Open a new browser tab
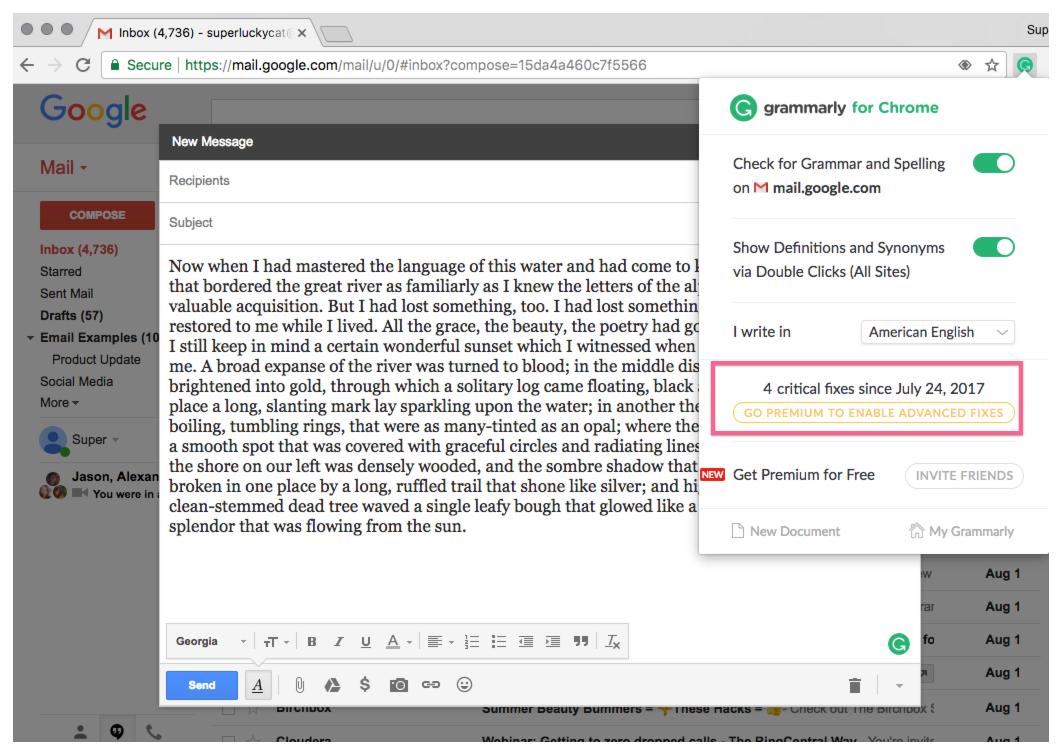The image size is (1062, 755). [x=336, y=33]
